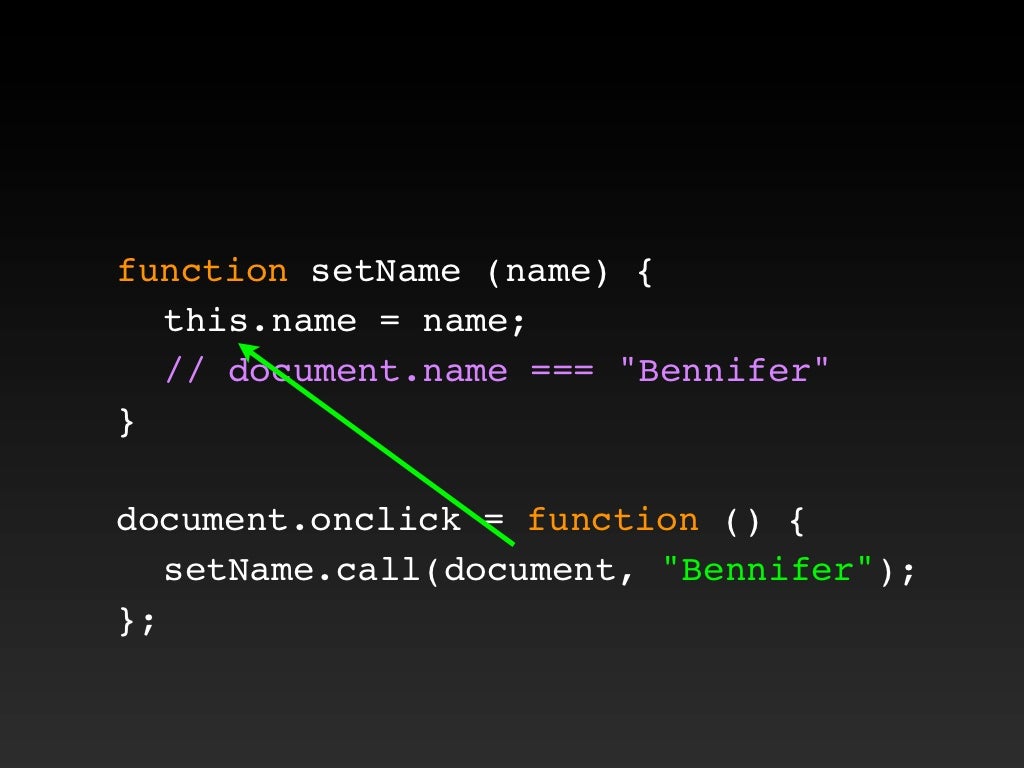
Task: Click the closing '};' on the last line
Action: tap(136, 620)
